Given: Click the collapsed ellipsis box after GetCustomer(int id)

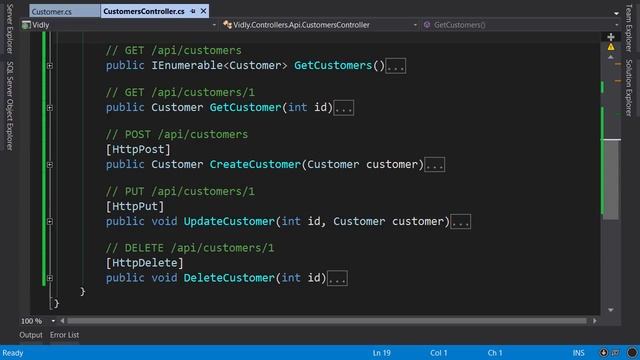Looking at the screenshot, I should [x=344, y=108].
